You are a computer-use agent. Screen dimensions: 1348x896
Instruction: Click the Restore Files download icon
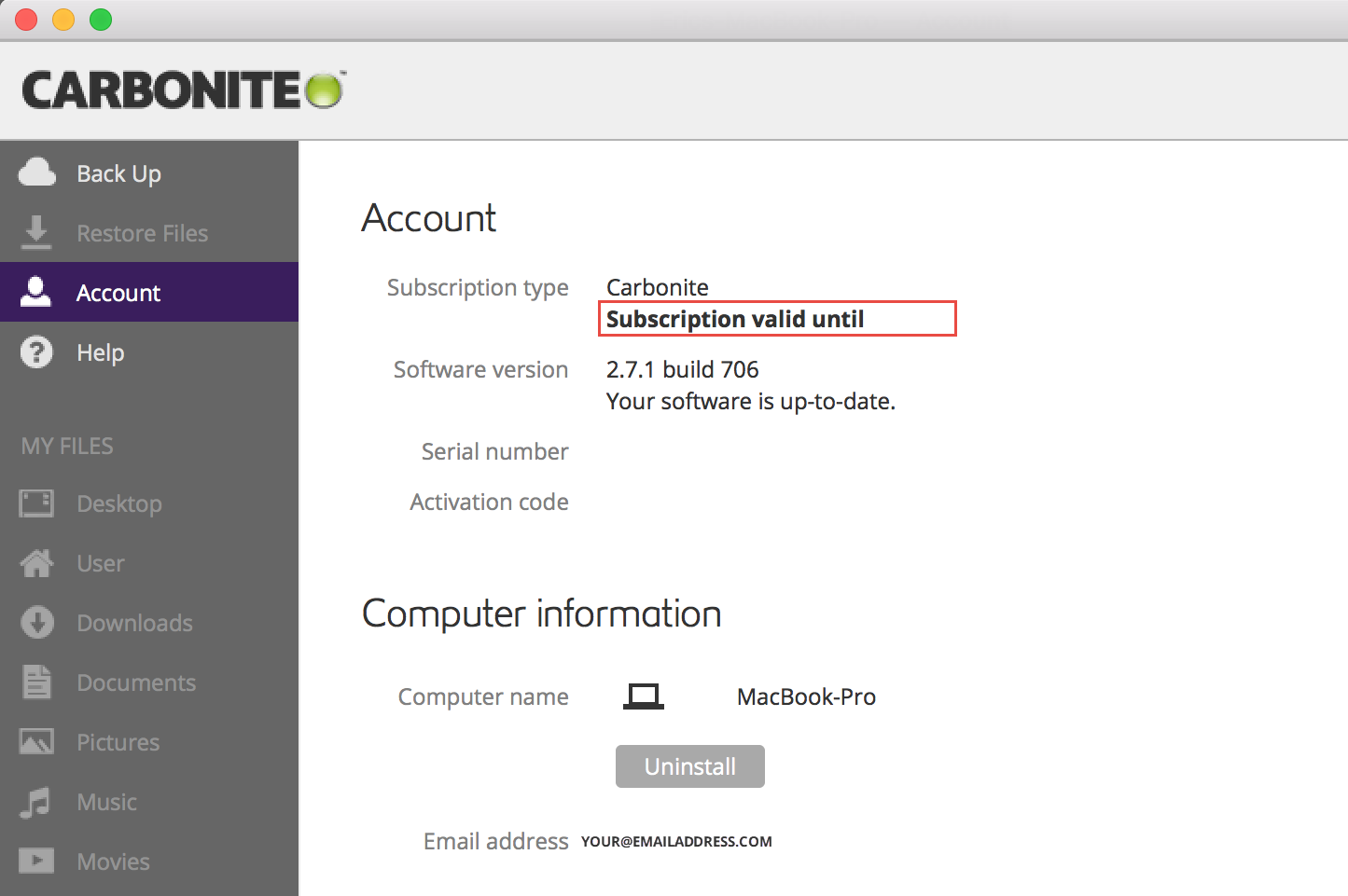(x=36, y=232)
